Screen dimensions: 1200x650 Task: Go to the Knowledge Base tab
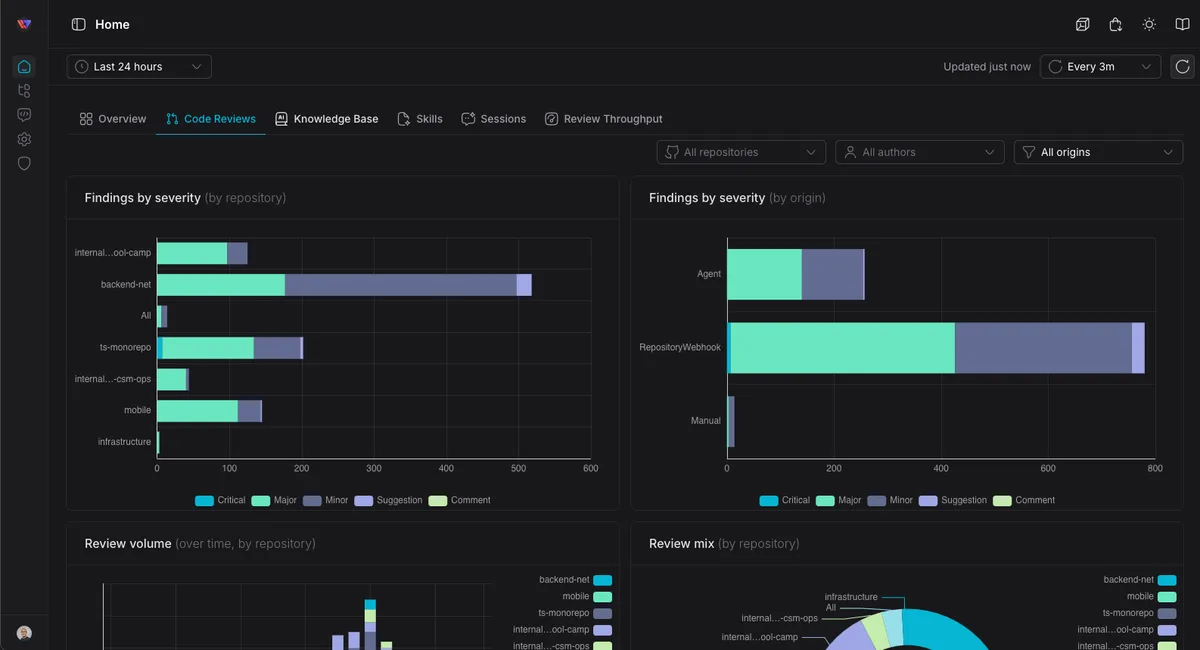tap(326, 119)
